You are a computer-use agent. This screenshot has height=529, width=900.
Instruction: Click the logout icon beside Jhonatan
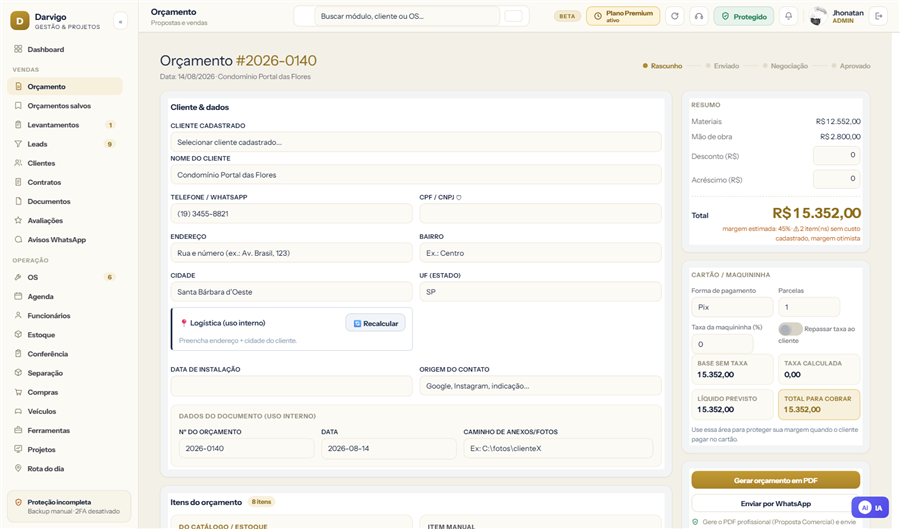click(878, 16)
